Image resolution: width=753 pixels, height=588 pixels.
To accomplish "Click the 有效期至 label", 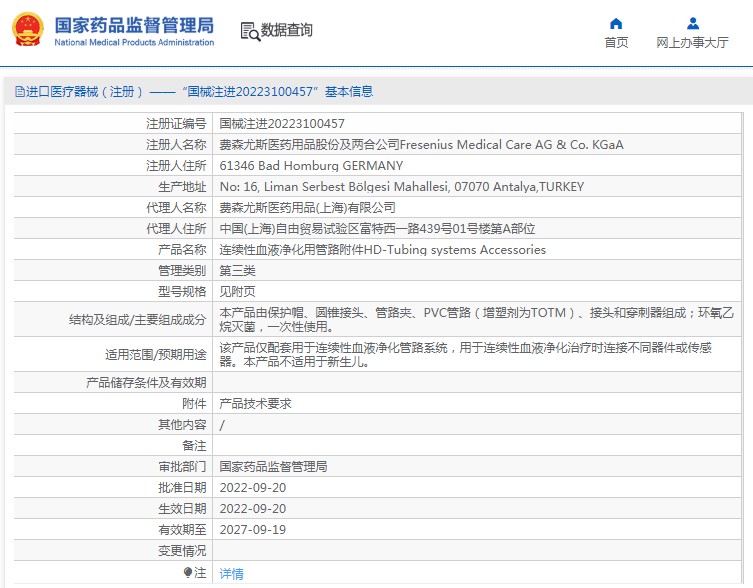I will pos(182,530).
